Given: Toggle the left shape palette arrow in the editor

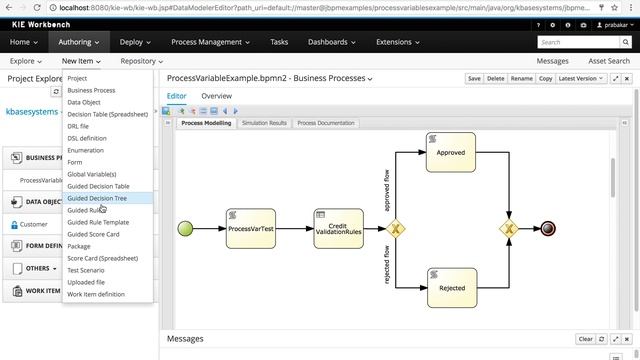Looking at the screenshot, I should click(168, 123).
